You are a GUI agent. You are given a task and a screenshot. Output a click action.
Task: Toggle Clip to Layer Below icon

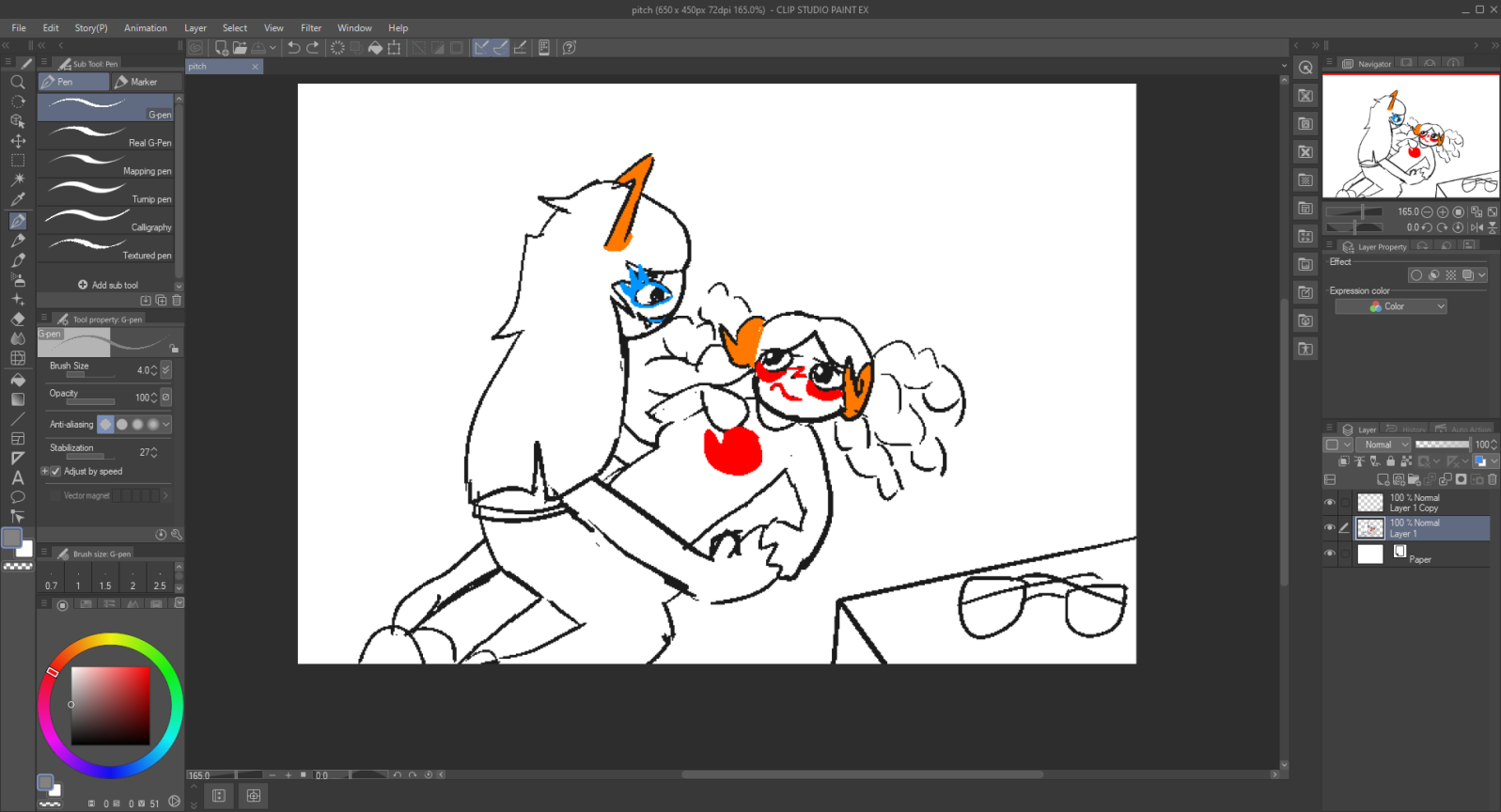point(1343,461)
